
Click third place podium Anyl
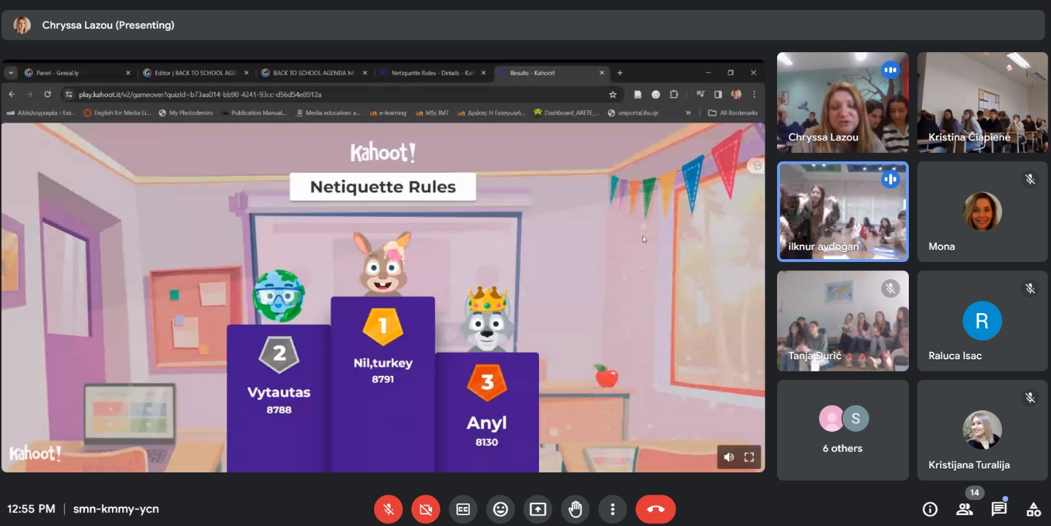tap(487, 412)
